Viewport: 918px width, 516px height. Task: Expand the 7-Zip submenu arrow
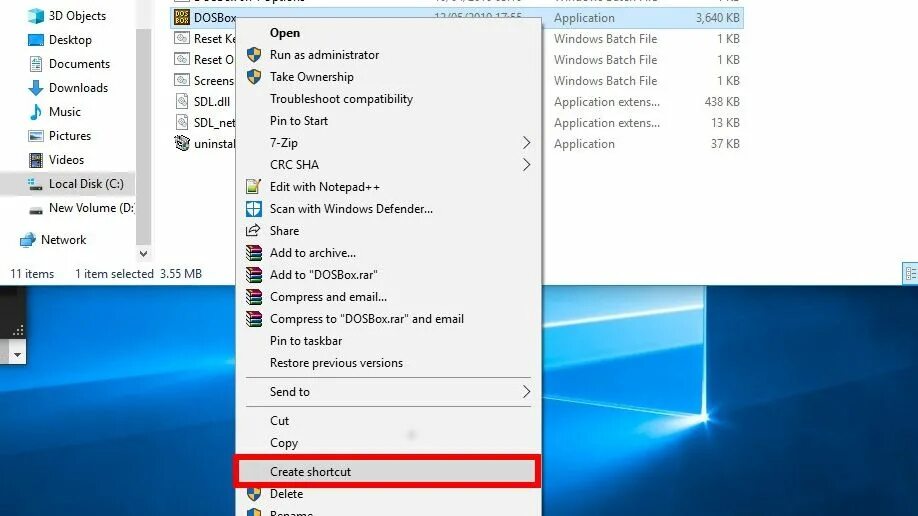click(526, 143)
